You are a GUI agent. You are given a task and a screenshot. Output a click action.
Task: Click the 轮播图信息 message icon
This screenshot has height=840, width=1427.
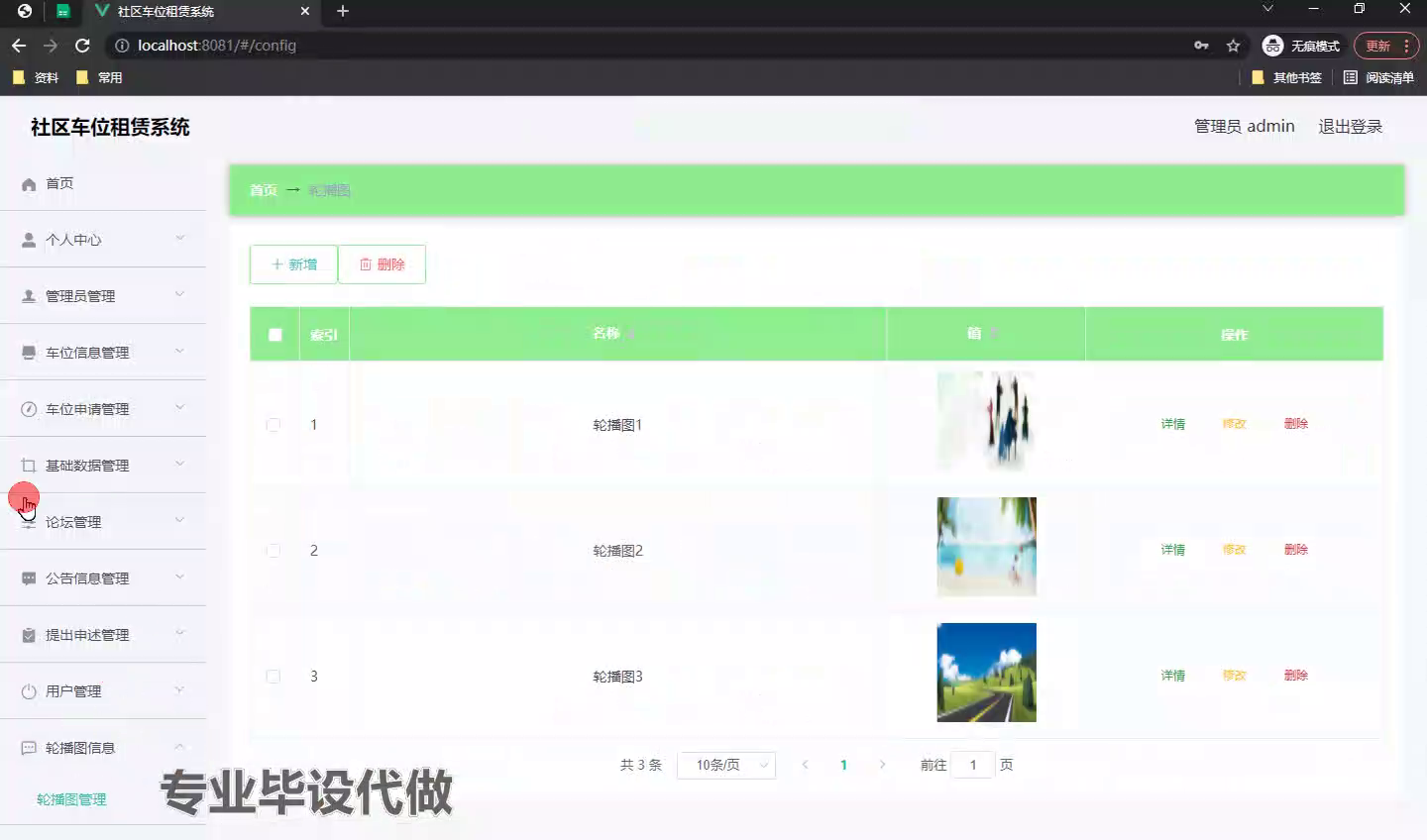point(29,749)
